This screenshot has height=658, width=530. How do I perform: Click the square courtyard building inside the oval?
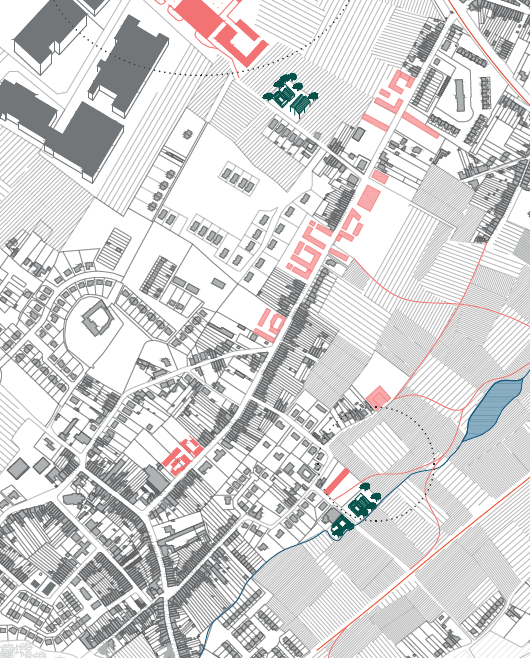pos(97,319)
